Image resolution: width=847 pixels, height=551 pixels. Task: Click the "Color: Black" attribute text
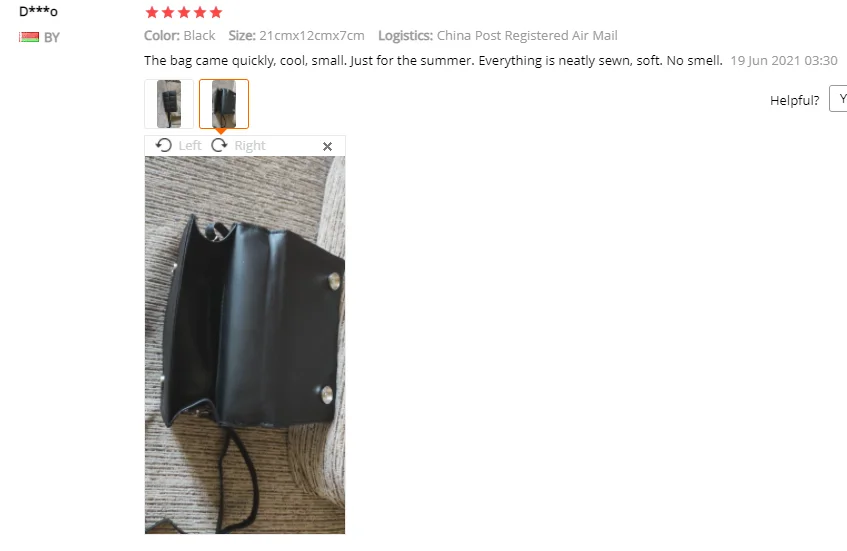[x=179, y=36]
